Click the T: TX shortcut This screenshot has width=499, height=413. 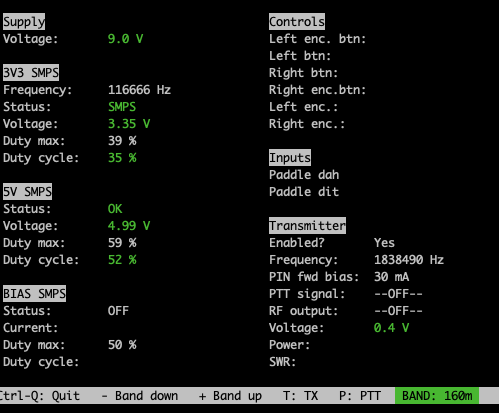tap(300, 396)
